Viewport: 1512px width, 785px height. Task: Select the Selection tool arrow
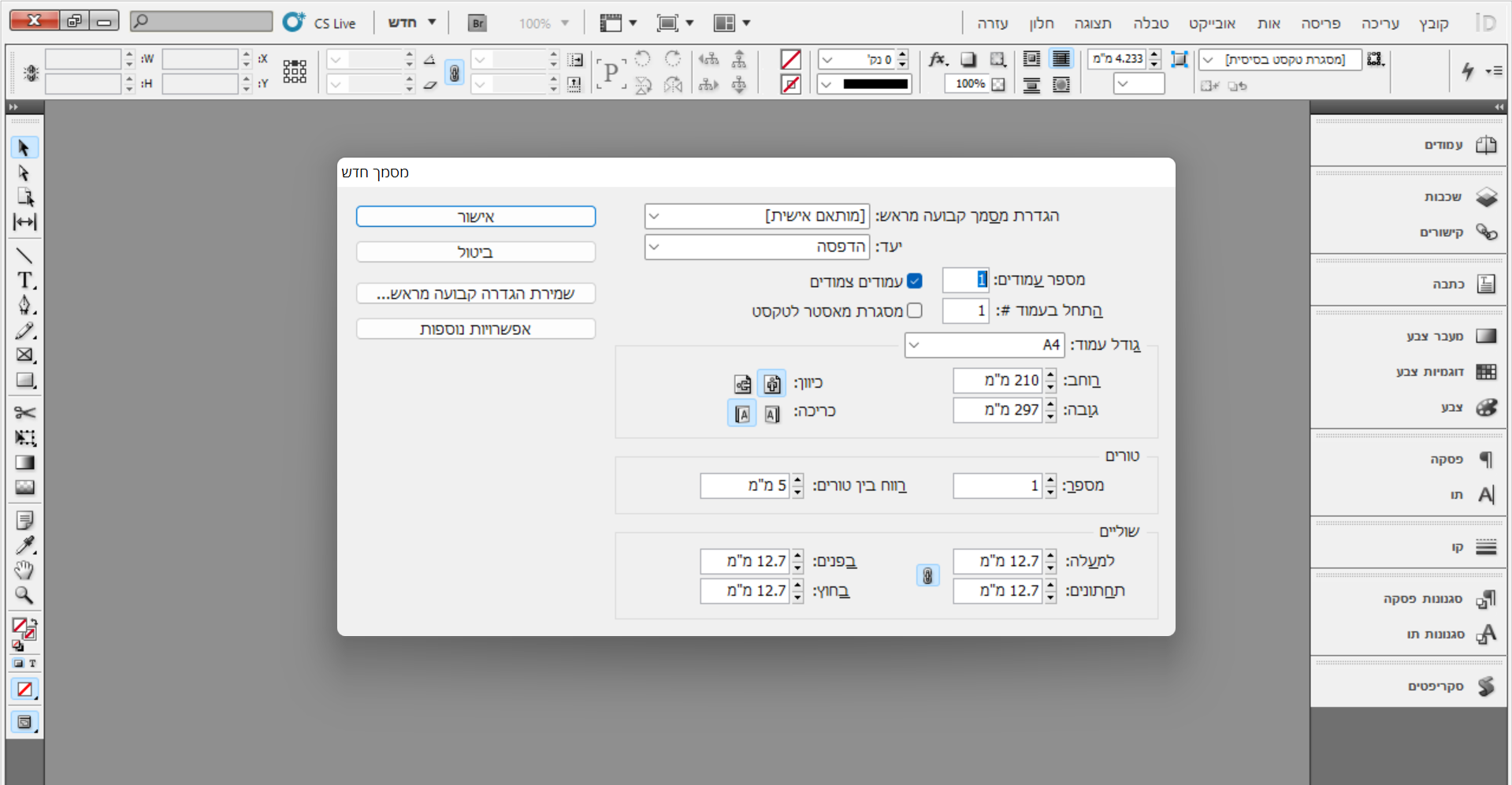24,147
